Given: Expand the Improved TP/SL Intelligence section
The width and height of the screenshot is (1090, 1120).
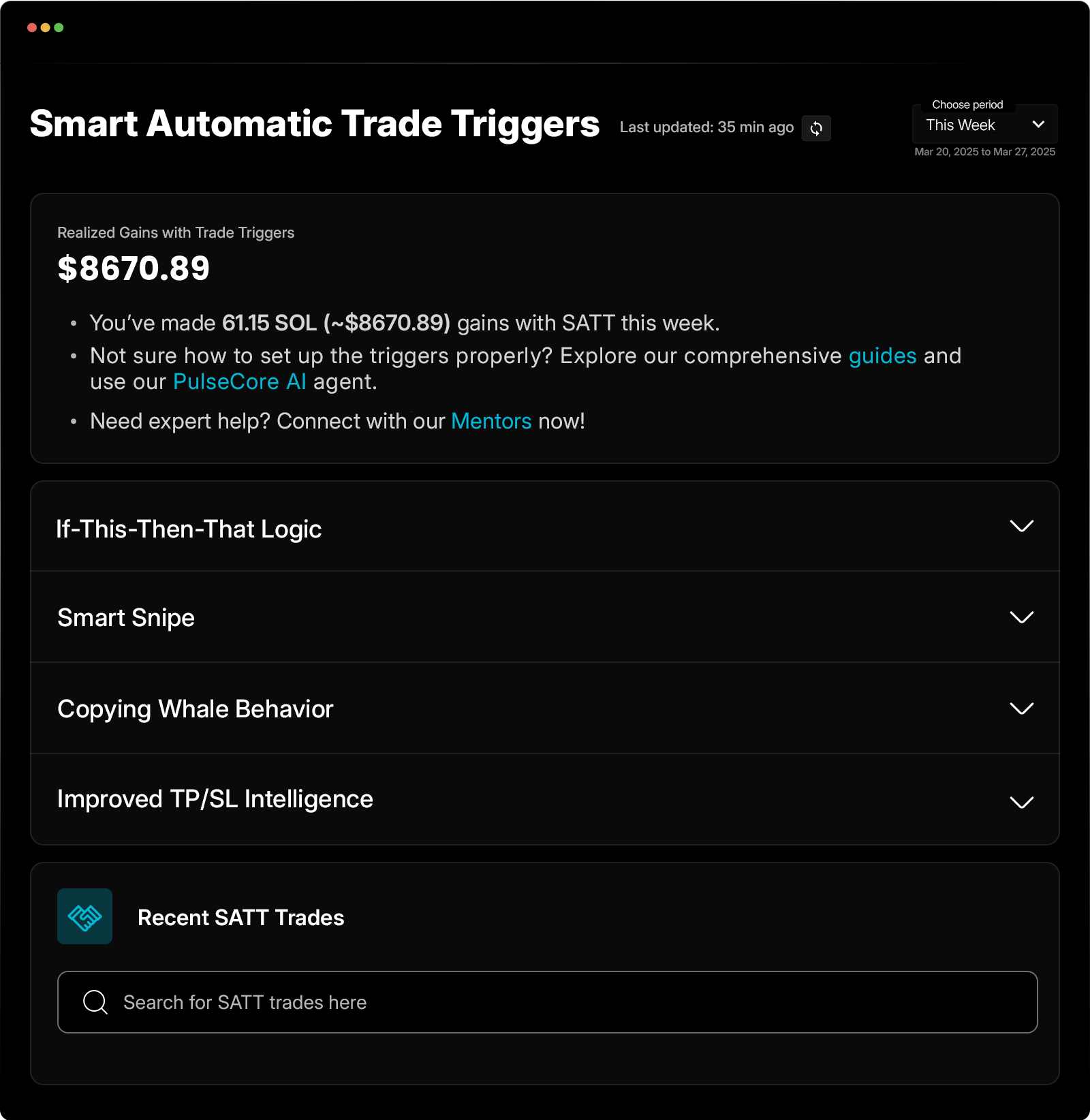Looking at the screenshot, I should (x=1021, y=802).
